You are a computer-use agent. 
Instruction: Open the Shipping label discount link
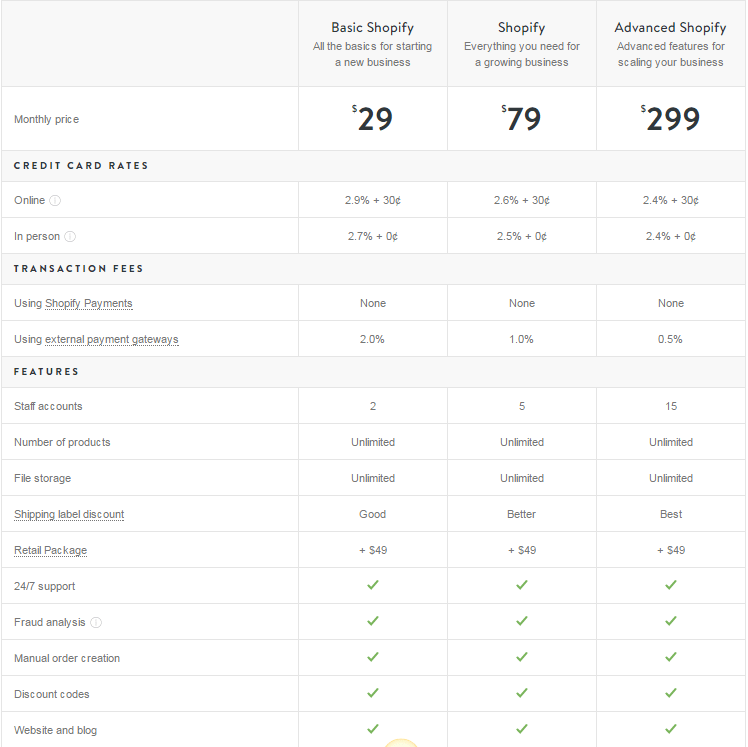pos(69,514)
